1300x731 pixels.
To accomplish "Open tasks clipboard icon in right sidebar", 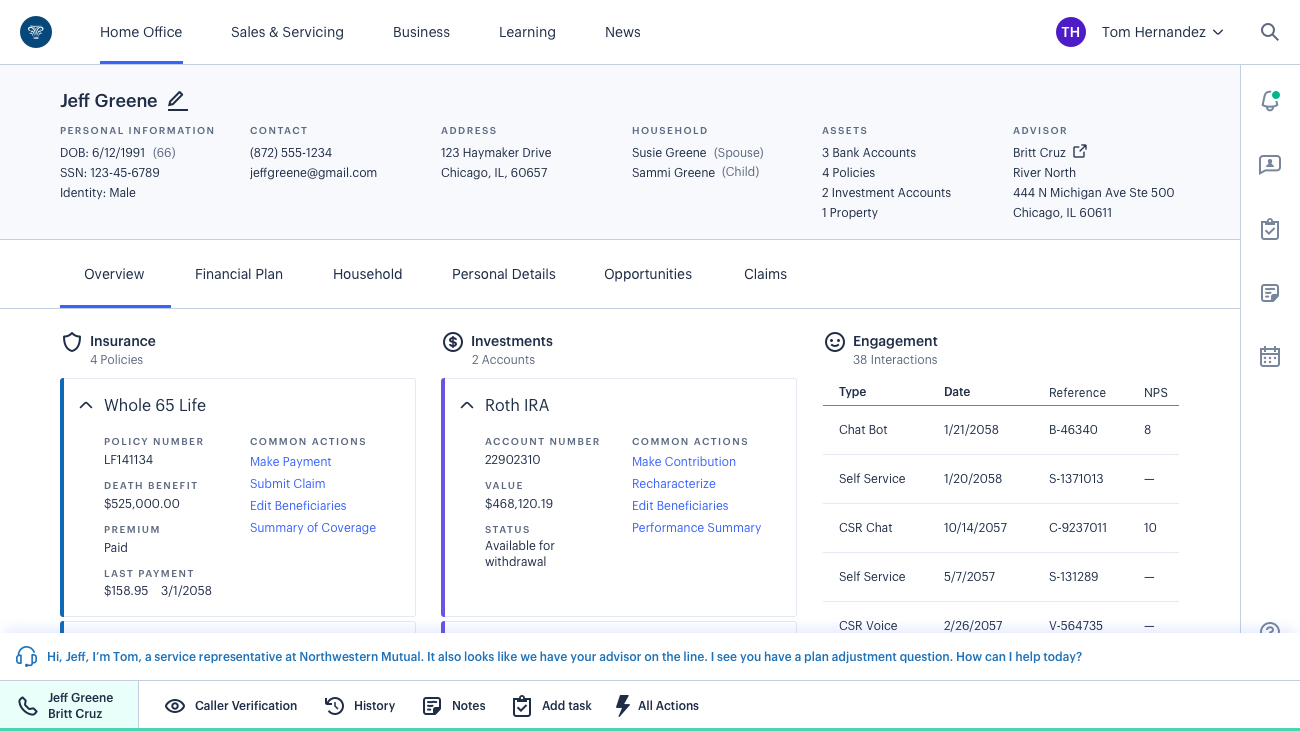I will (x=1270, y=229).
